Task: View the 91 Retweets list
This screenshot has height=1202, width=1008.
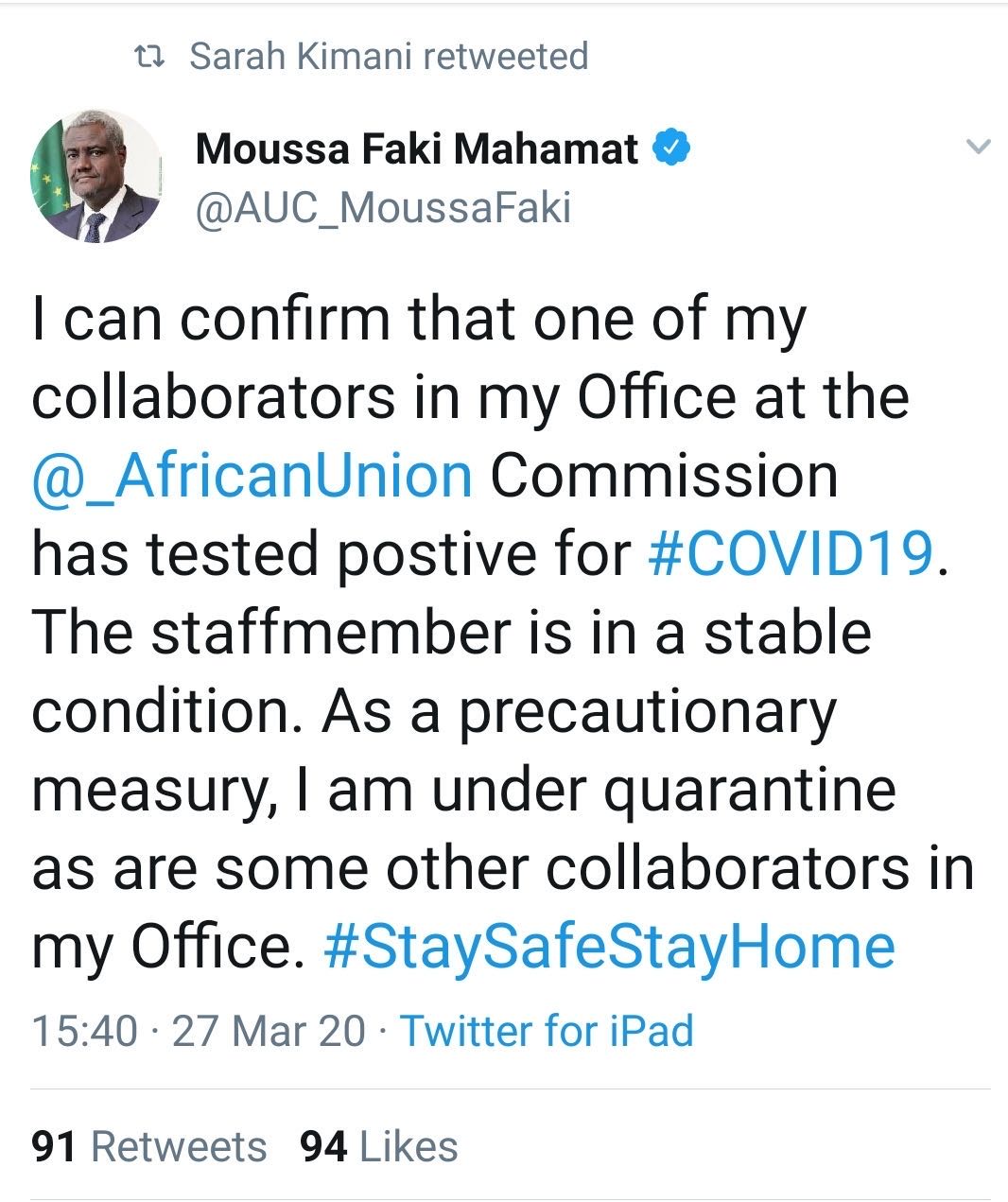Action: point(149,1146)
